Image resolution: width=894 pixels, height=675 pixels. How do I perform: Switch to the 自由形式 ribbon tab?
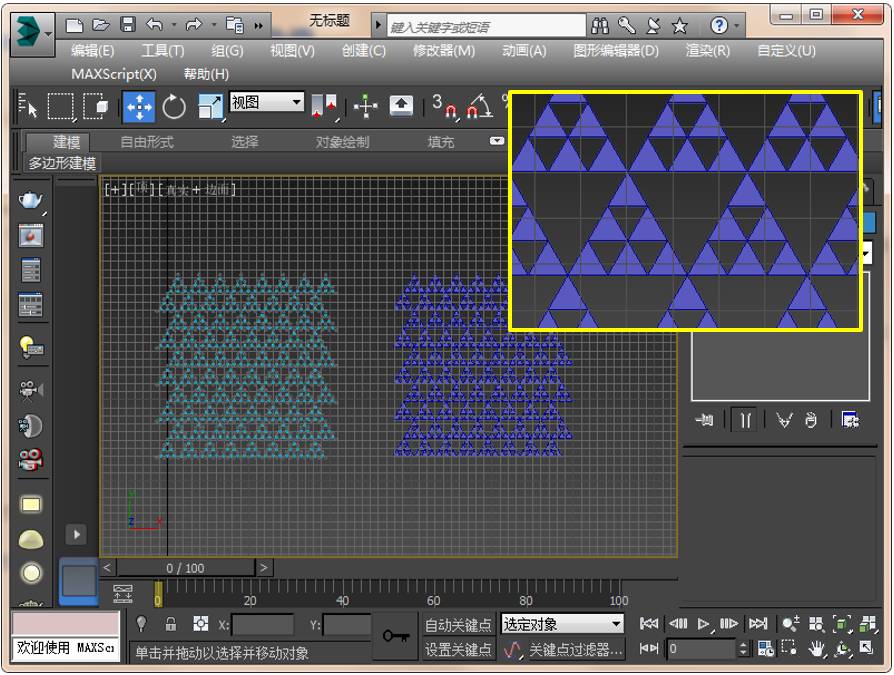(147, 142)
